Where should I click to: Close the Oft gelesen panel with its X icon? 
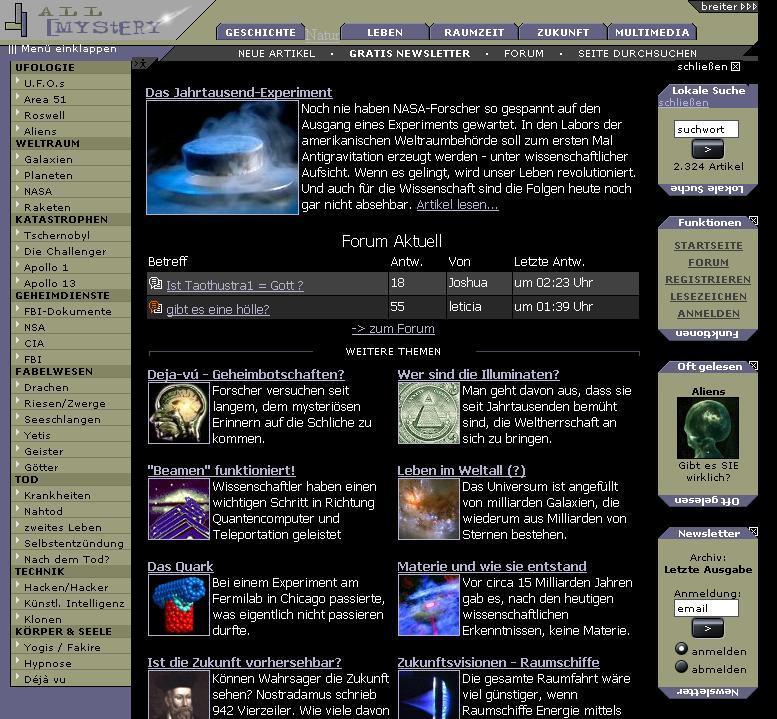tap(753, 365)
